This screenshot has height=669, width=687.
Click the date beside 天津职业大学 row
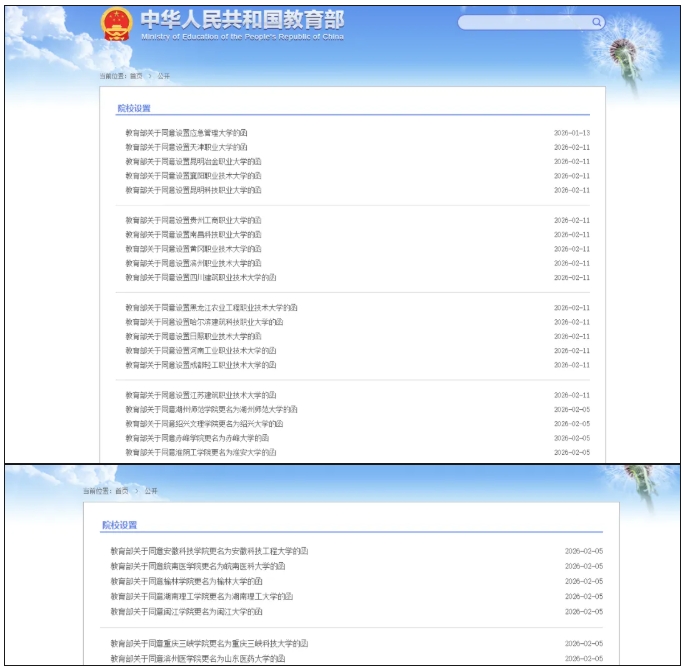coord(572,147)
